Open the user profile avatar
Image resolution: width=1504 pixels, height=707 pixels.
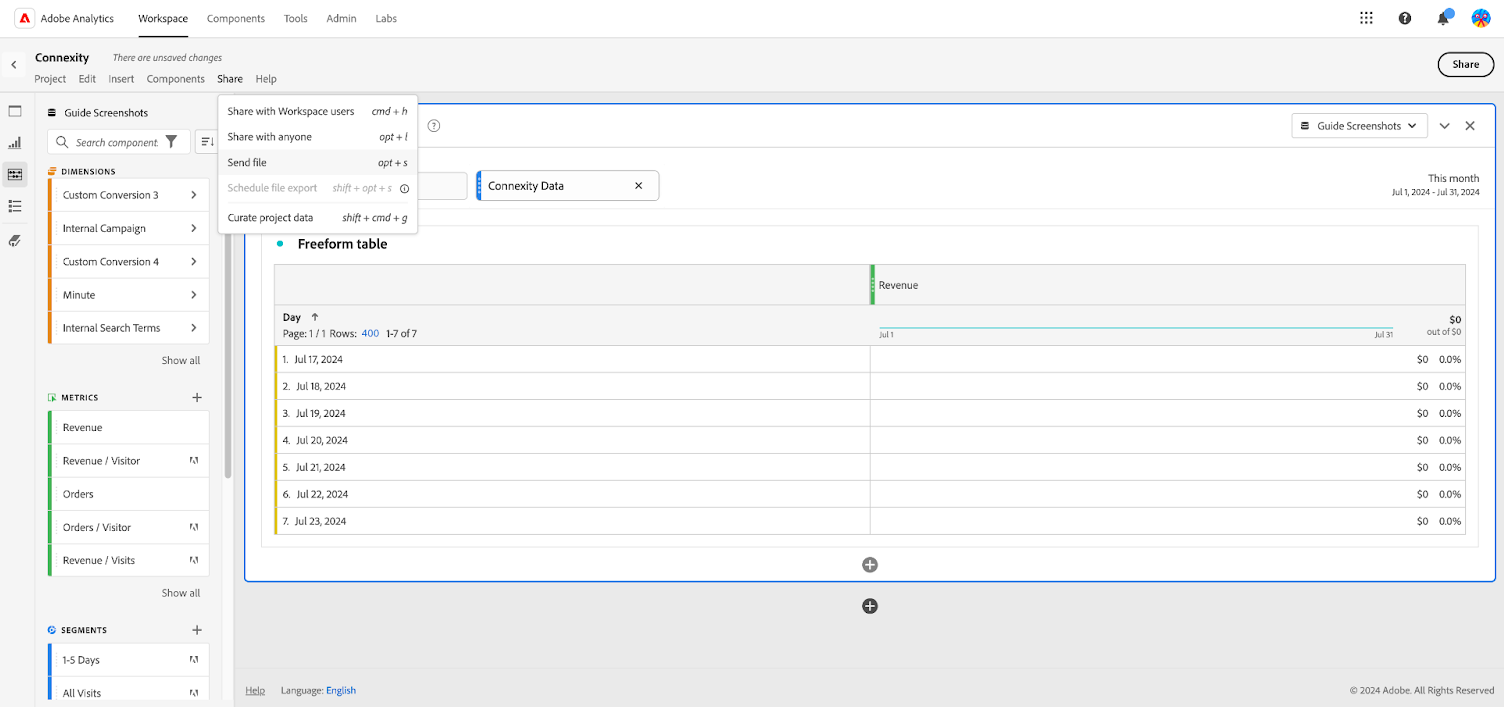point(1481,18)
